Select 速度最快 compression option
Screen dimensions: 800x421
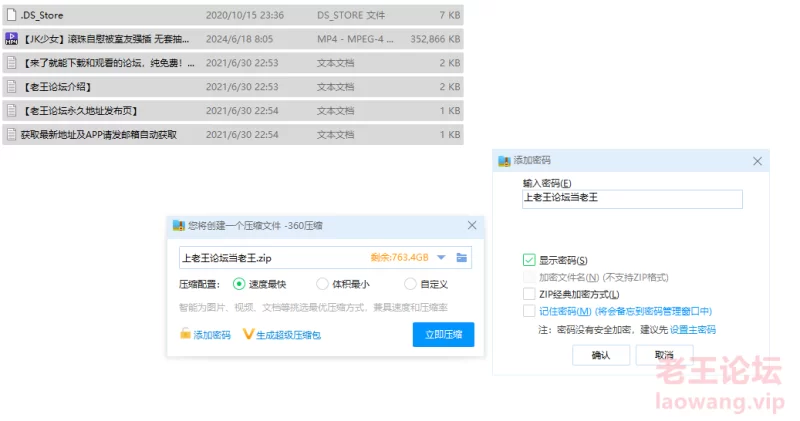239,284
